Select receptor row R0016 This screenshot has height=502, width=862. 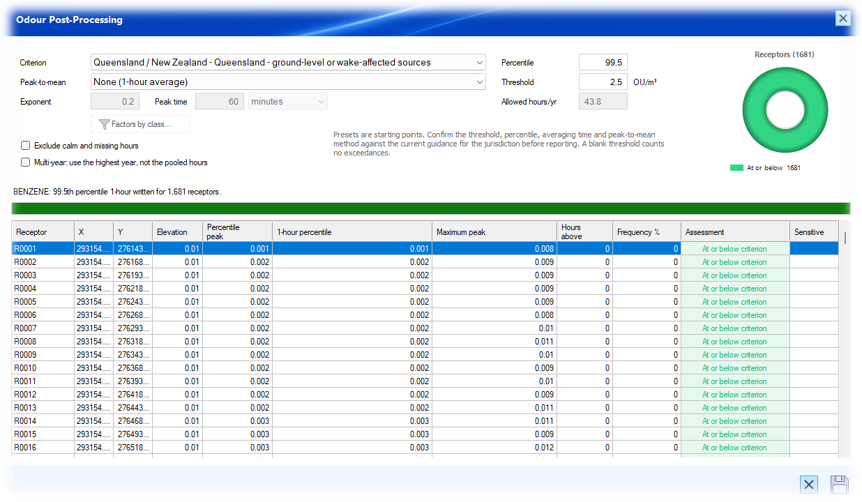(425, 447)
